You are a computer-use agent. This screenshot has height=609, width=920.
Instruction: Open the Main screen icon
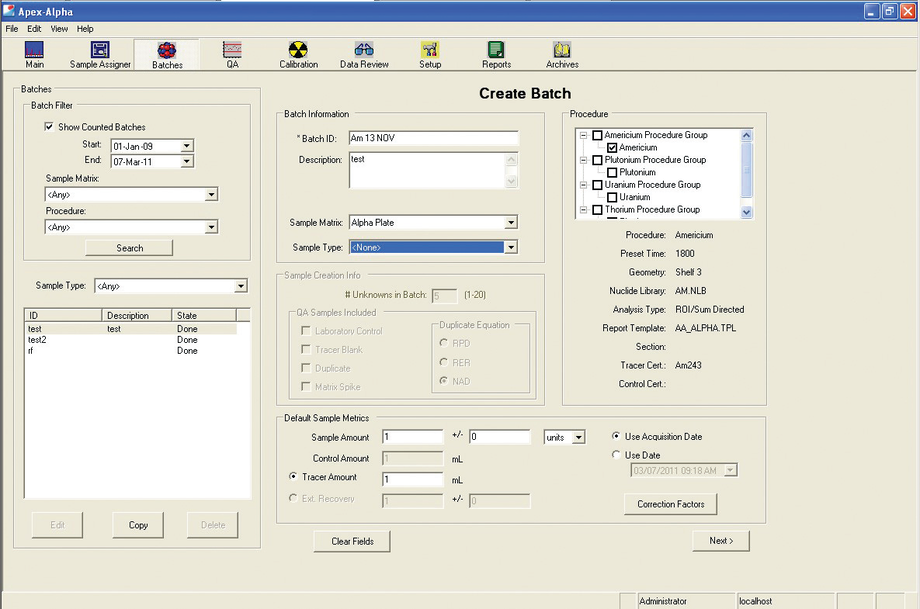34,54
